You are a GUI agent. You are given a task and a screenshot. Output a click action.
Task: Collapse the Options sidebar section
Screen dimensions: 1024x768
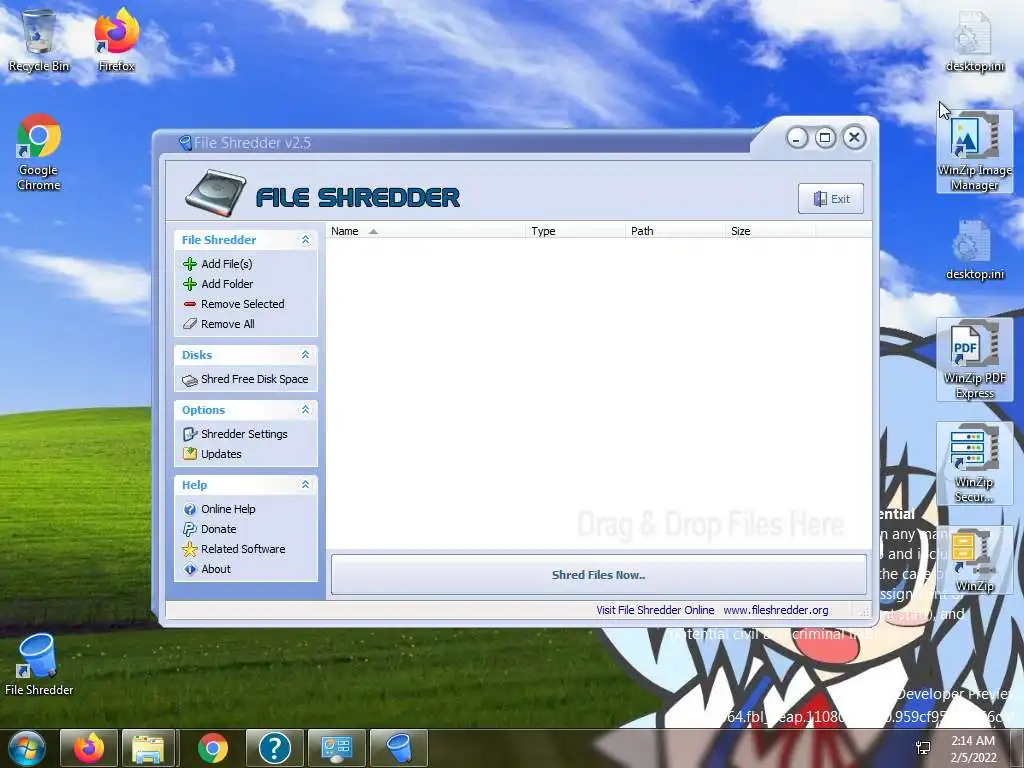click(305, 409)
